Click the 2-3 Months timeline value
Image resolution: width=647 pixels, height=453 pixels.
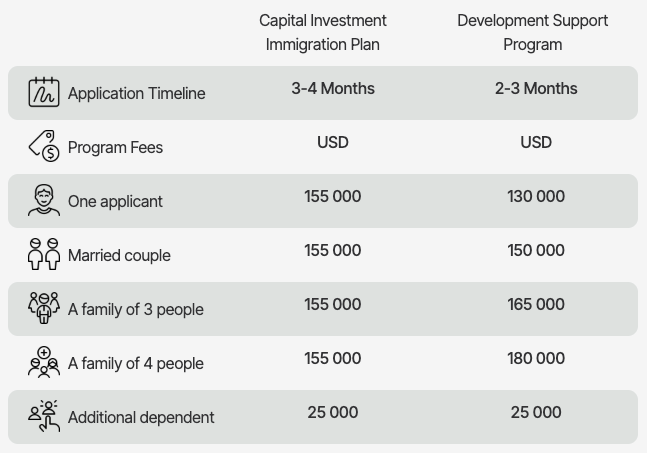536,88
